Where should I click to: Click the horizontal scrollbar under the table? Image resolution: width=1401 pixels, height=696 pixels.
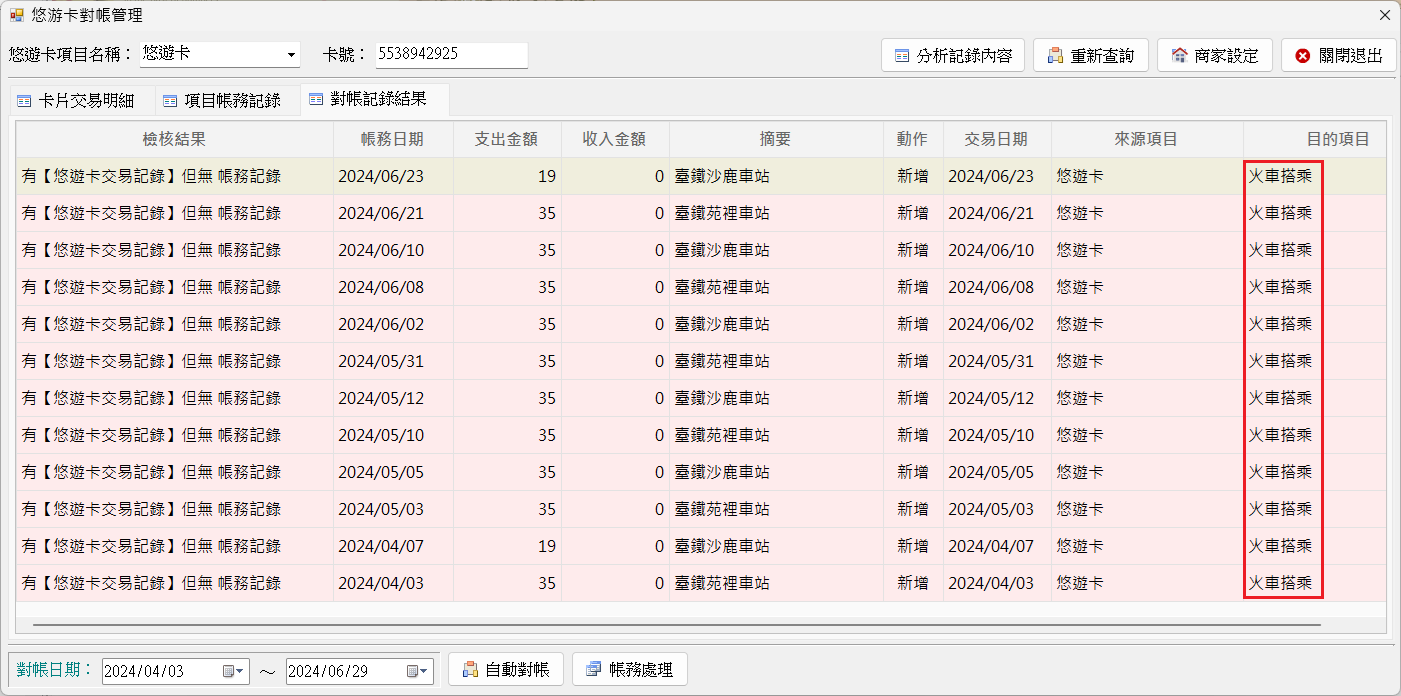tap(676, 625)
